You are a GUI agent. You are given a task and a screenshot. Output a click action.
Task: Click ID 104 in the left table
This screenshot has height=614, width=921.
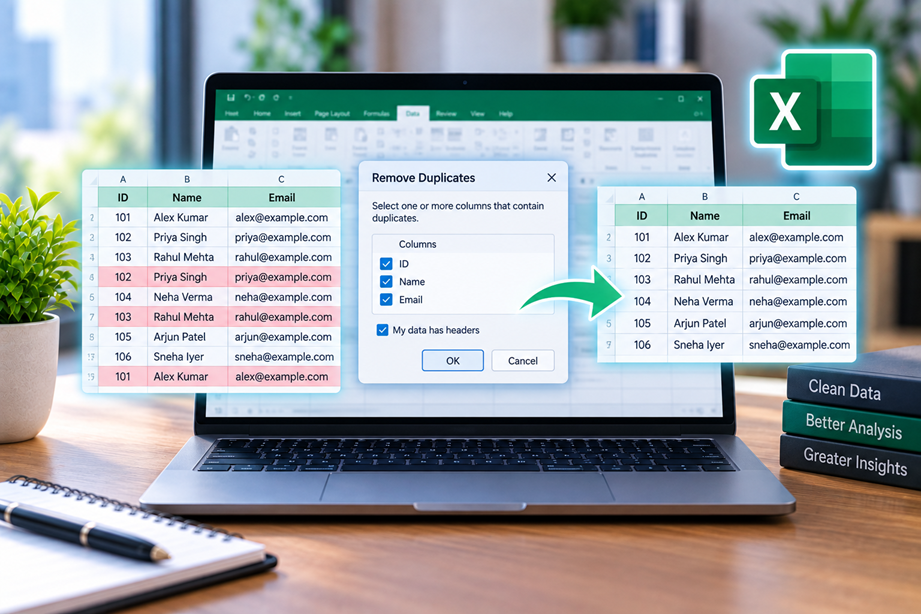coord(123,297)
